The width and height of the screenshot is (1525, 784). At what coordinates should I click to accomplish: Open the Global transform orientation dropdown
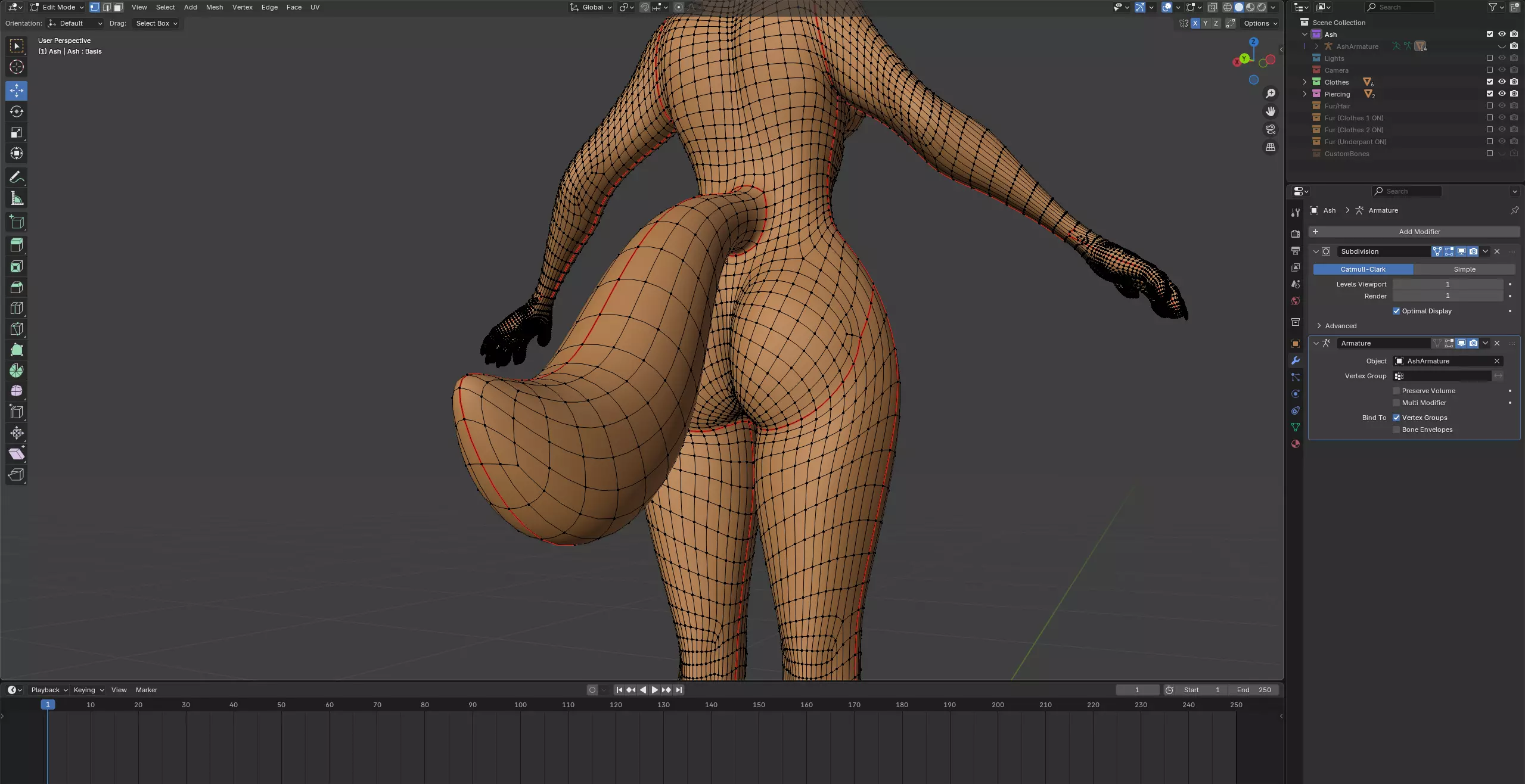click(x=591, y=7)
